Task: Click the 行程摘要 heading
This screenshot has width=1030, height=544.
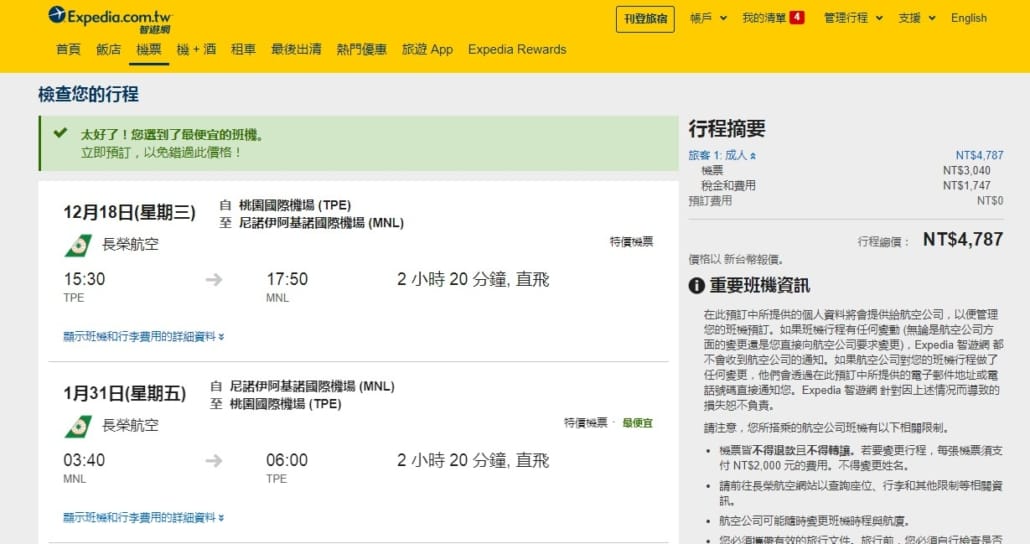Action: click(x=727, y=128)
